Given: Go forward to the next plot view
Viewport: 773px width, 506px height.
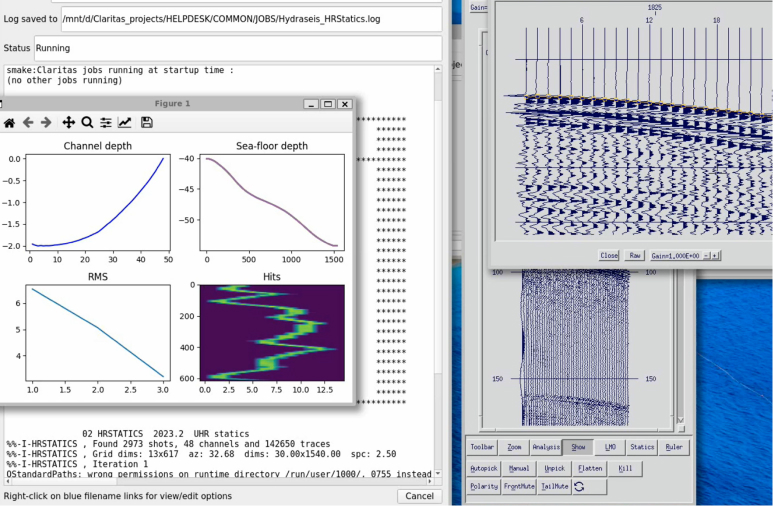Looking at the screenshot, I should click(x=46, y=123).
